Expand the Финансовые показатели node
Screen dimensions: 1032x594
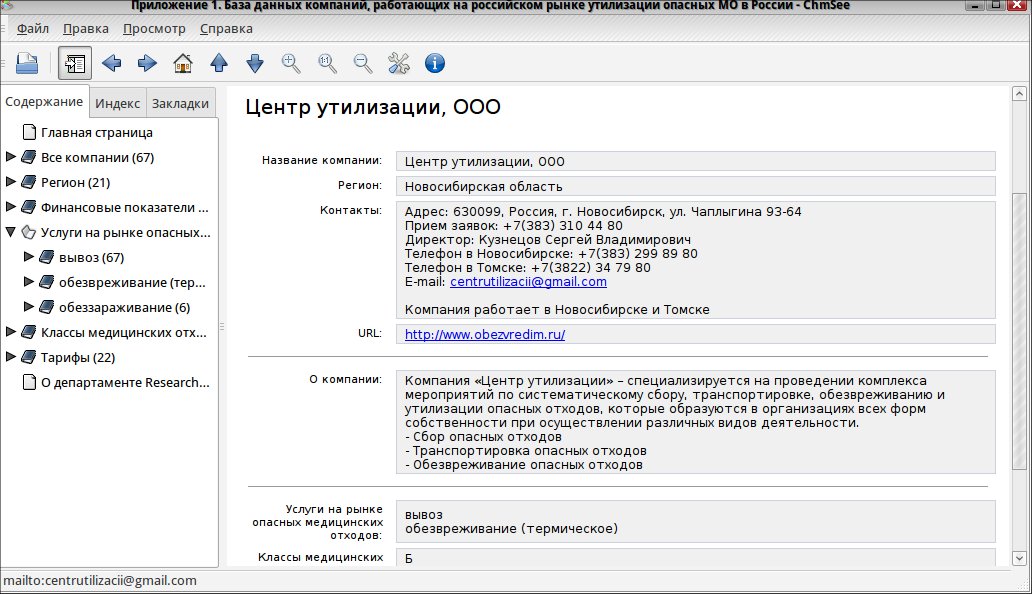coord(11,207)
